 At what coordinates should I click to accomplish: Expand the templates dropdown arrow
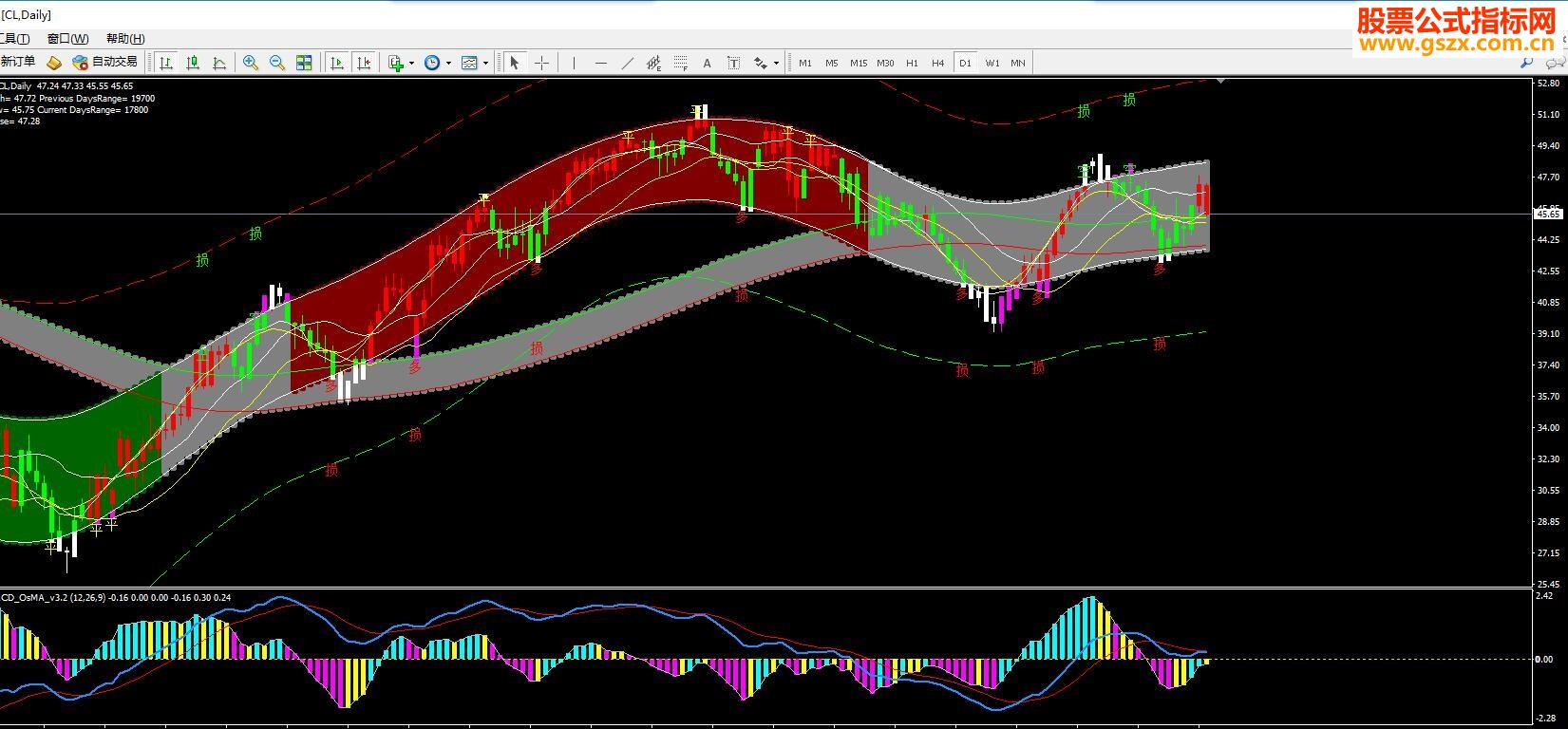(485, 64)
